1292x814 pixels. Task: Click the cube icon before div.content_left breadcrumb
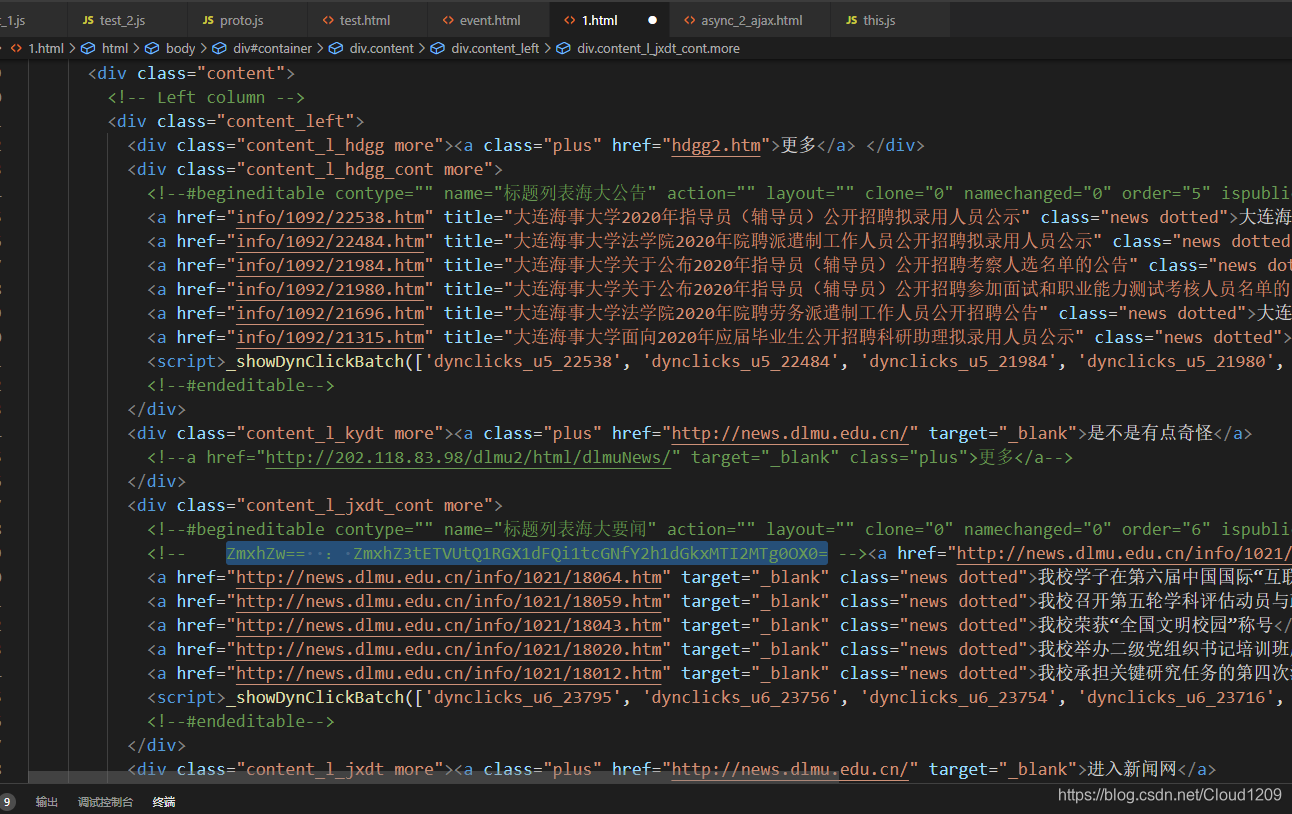pyautogui.click(x=438, y=48)
